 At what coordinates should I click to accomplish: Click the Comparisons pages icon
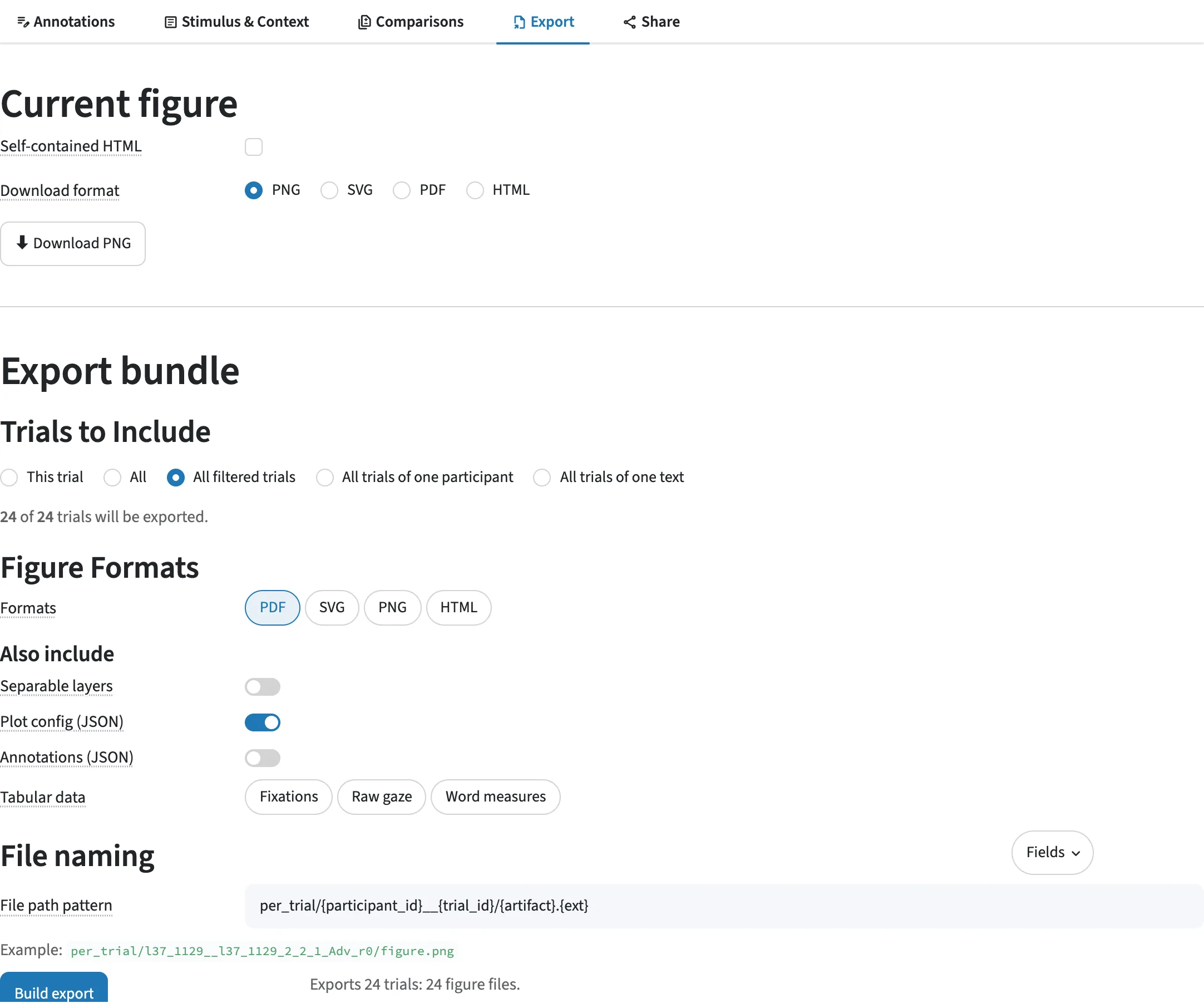364,22
